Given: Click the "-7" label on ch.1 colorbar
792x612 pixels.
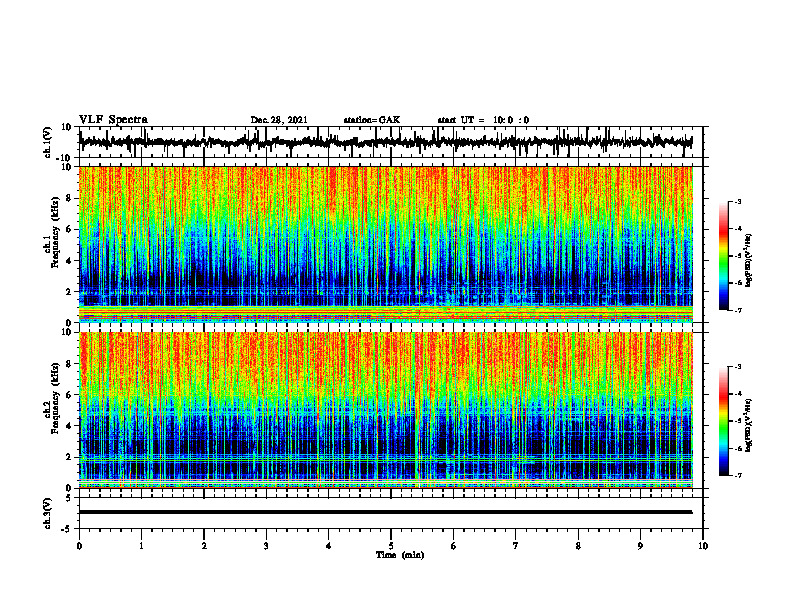Looking at the screenshot, I should (737, 310).
